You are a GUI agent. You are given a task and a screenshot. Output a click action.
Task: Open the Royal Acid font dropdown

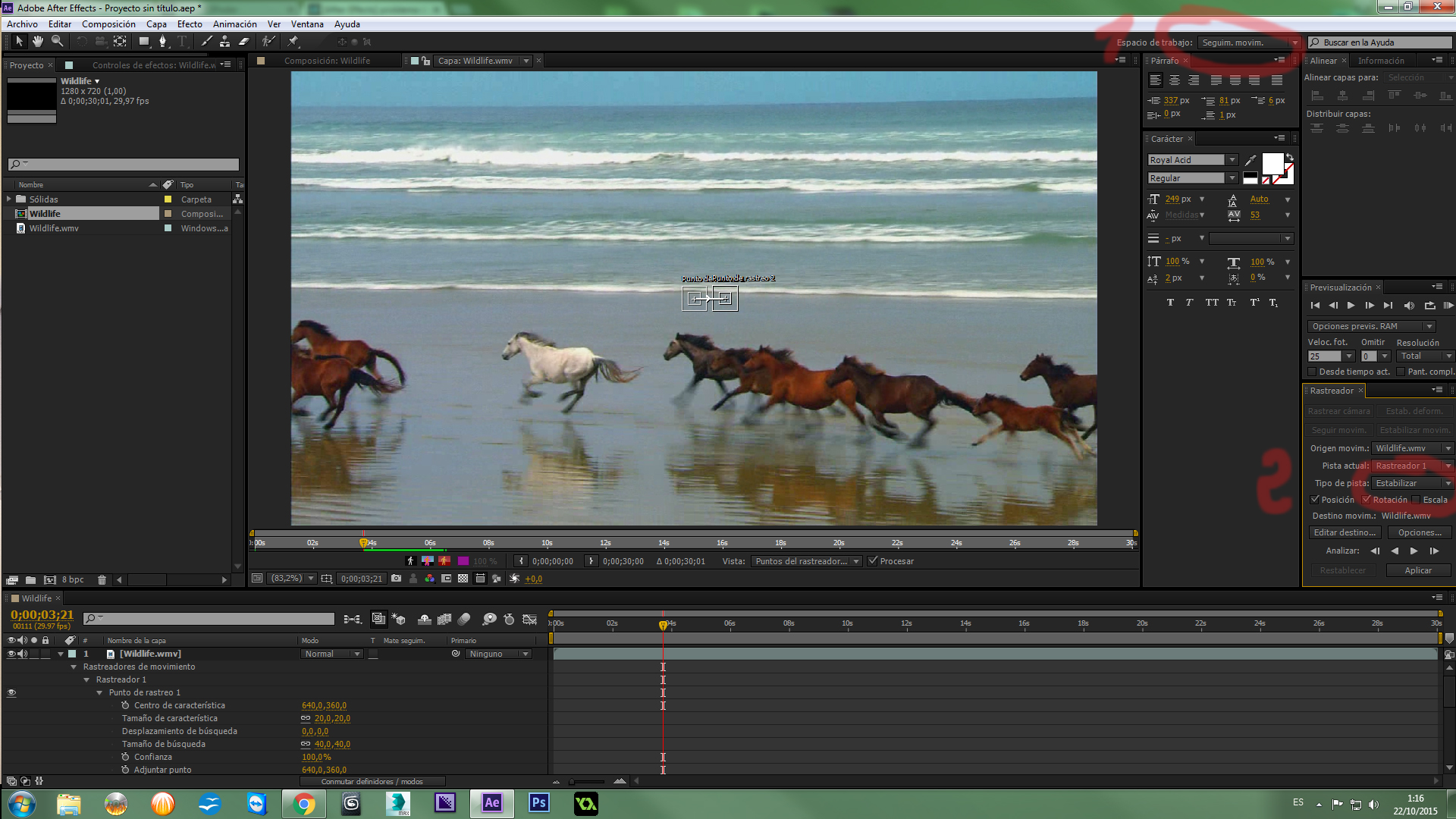(1232, 160)
